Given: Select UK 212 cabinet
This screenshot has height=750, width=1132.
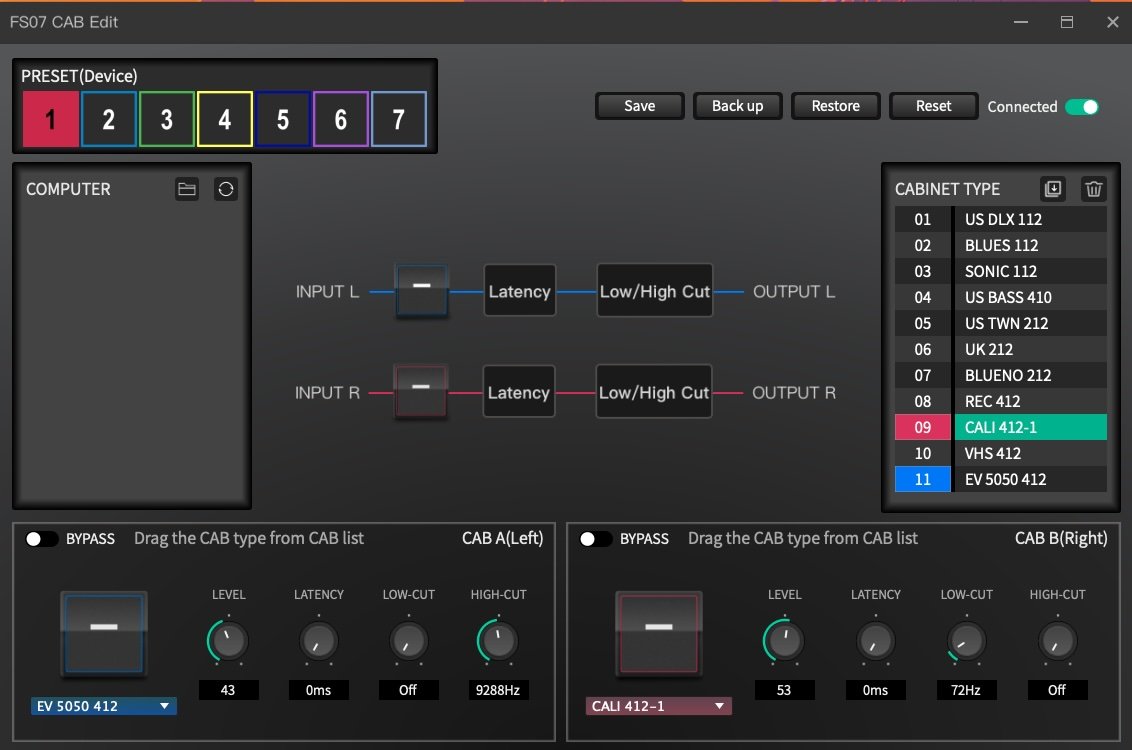Looking at the screenshot, I should [1001, 349].
